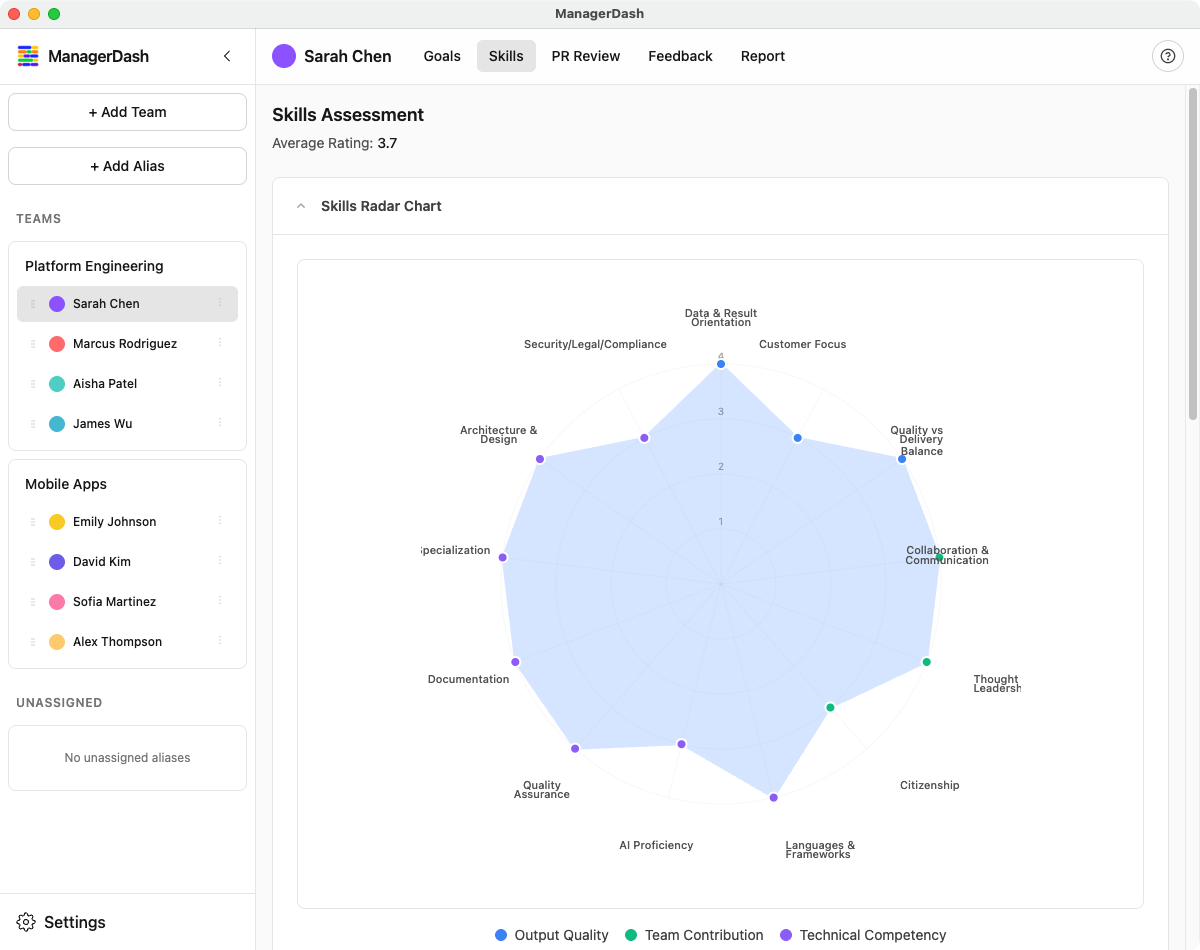This screenshot has height=950, width=1200.
Task: Open the three-dot menu for James Wu
Action: tap(220, 423)
